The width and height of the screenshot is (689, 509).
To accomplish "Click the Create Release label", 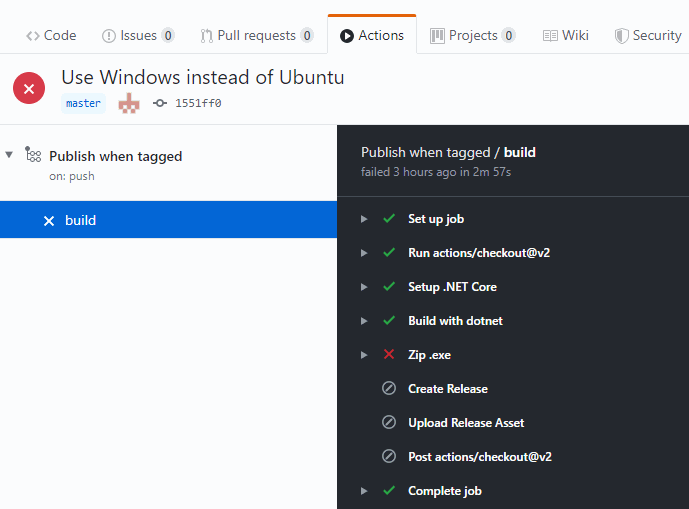I will pos(448,389).
